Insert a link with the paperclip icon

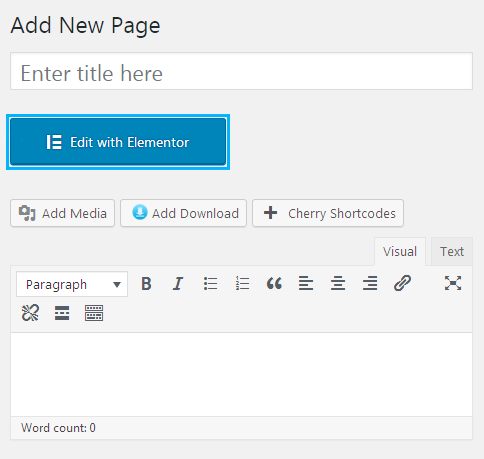coord(402,284)
